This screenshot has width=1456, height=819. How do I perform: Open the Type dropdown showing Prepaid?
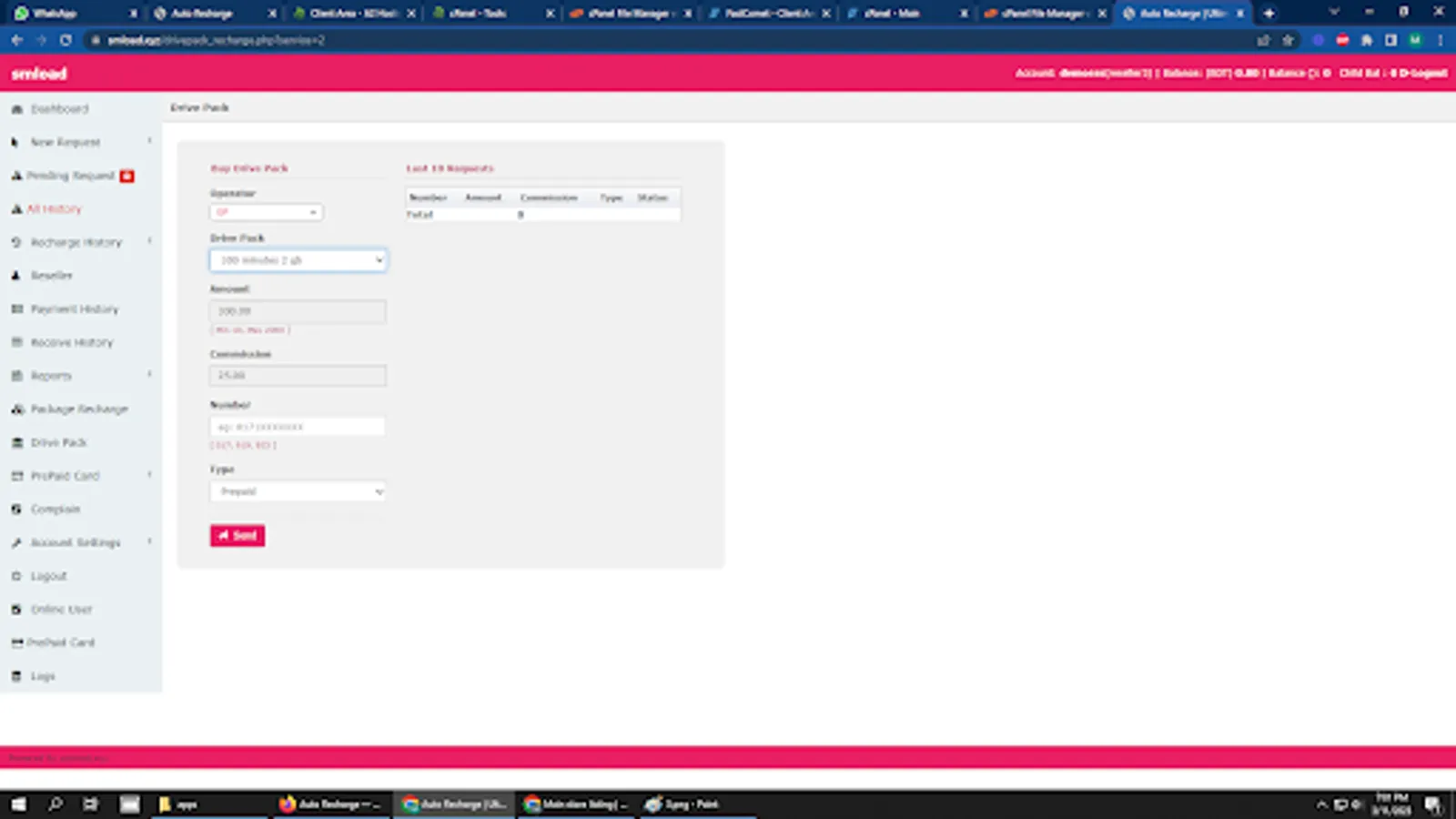tap(298, 491)
